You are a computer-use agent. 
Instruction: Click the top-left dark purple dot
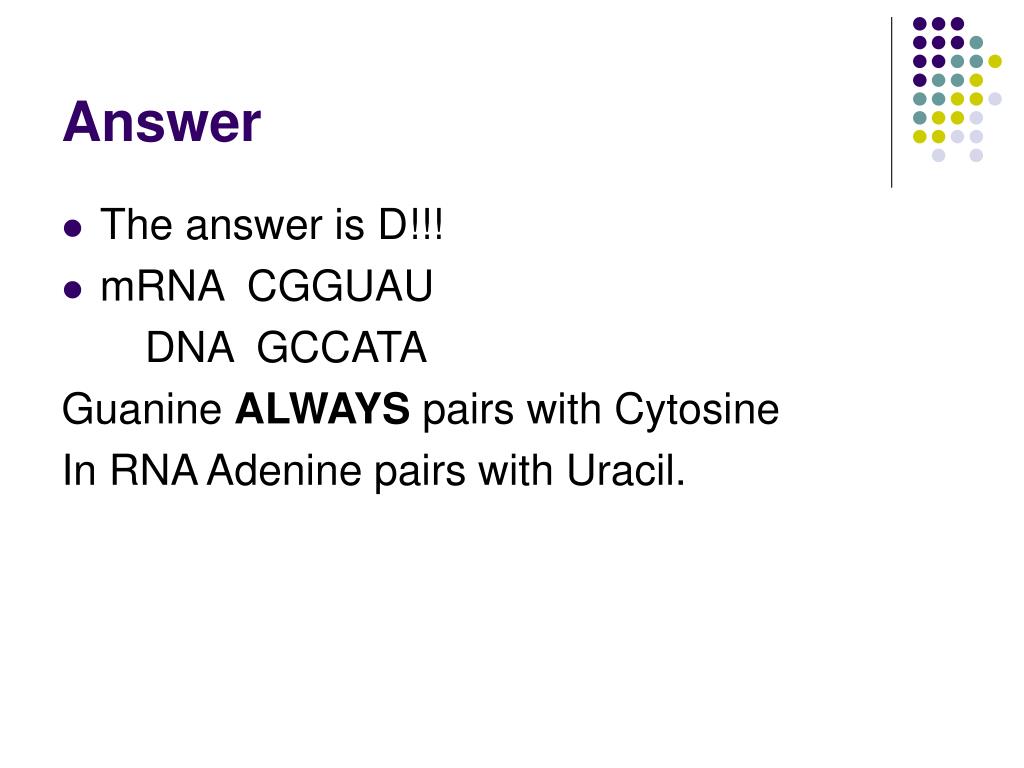[920, 24]
